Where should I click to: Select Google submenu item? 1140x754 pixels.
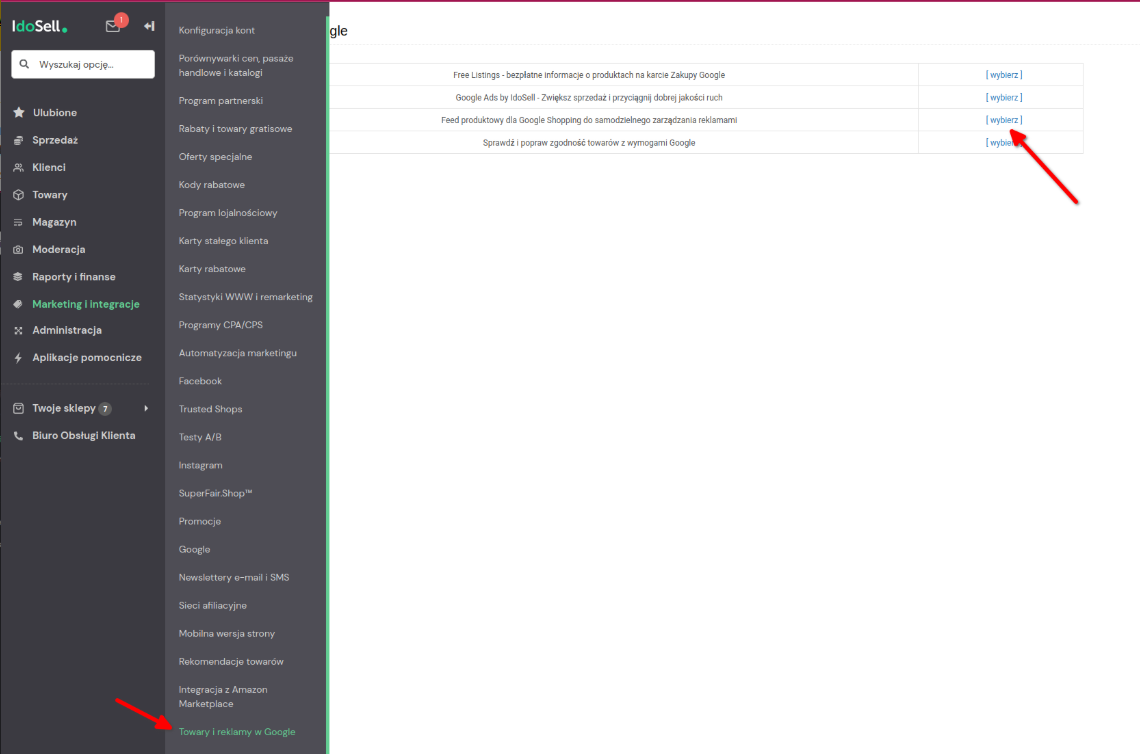pyautogui.click(x=194, y=550)
